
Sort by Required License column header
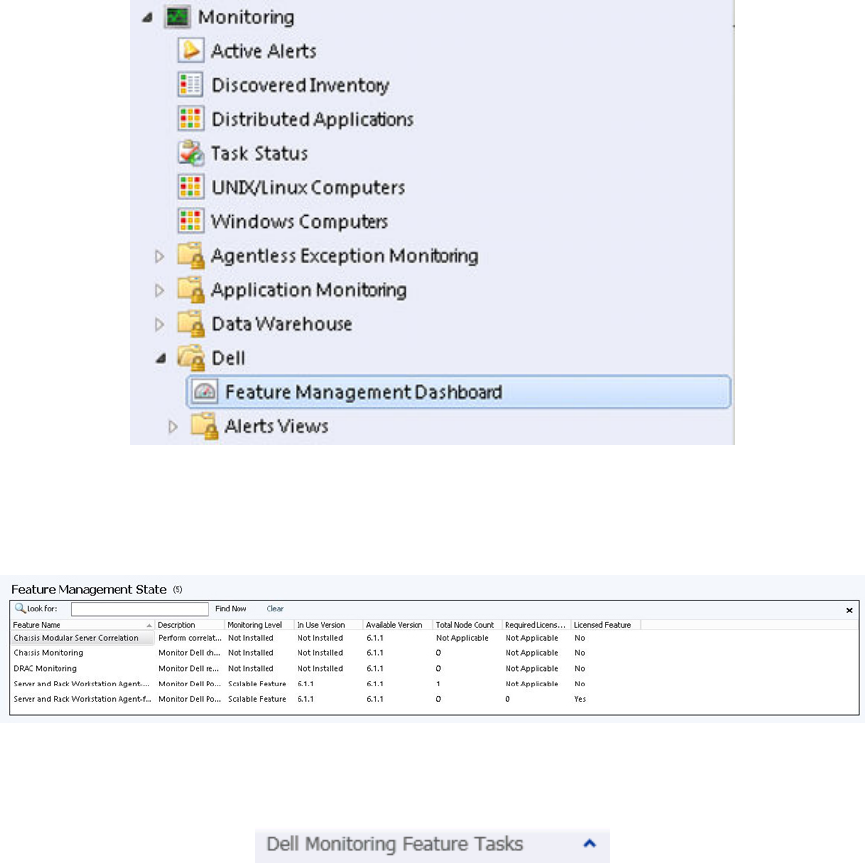tap(536, 625)
